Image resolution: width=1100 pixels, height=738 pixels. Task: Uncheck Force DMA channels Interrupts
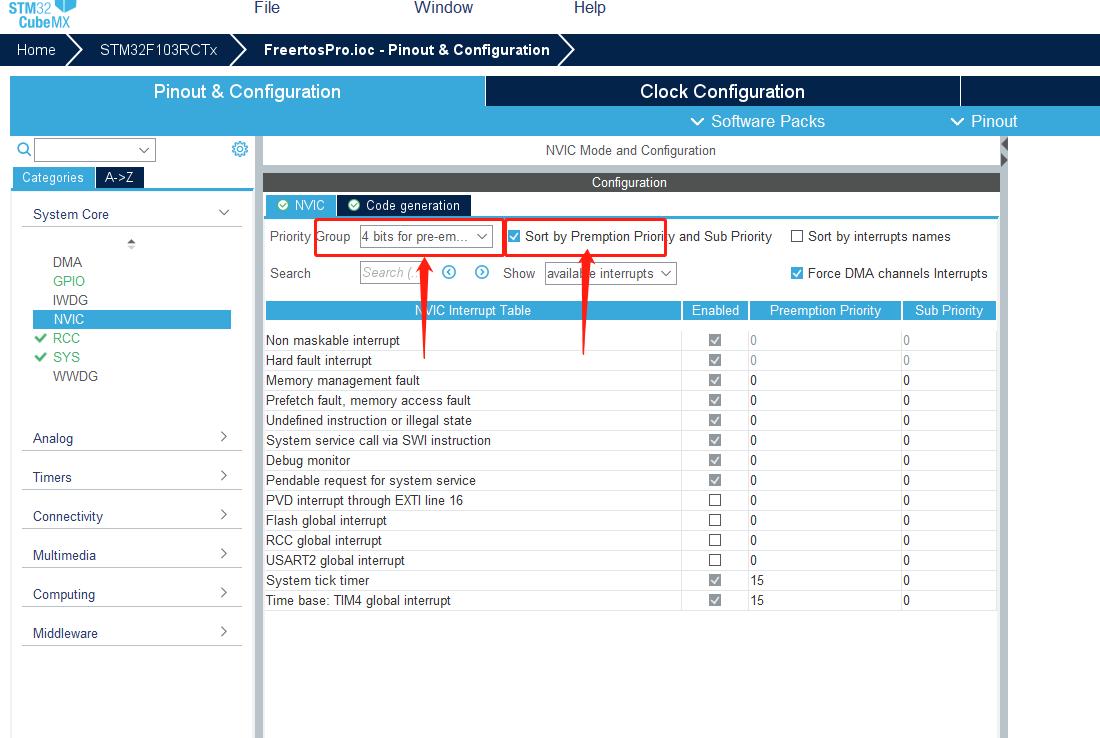click(x=797, y=273)
